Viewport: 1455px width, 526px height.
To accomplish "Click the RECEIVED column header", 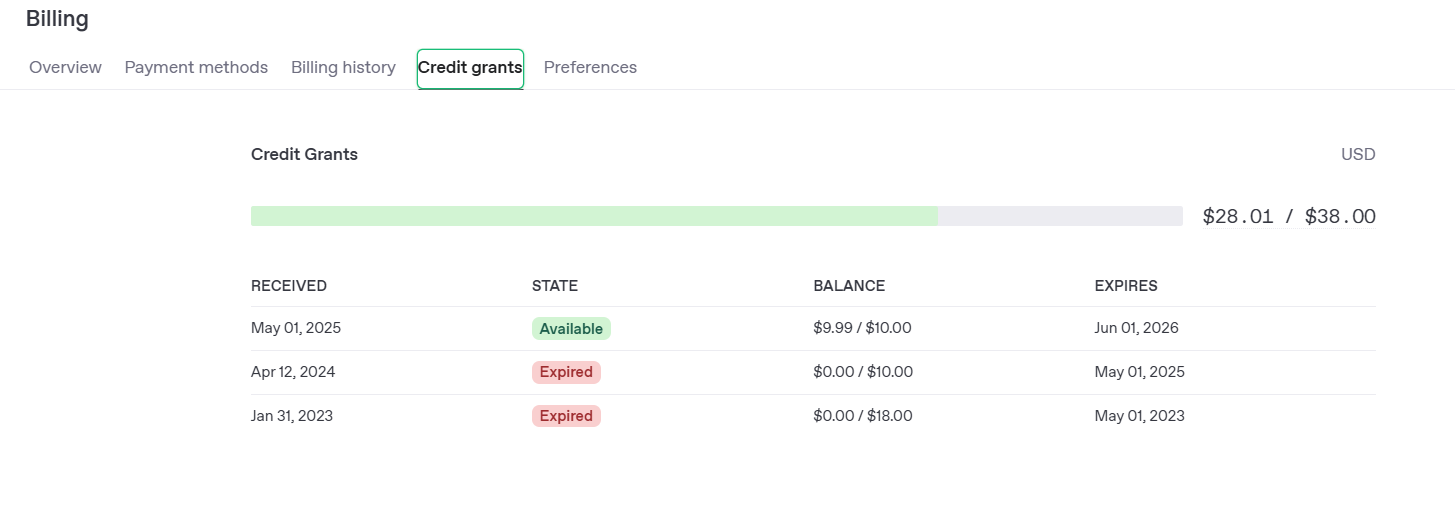I will pyautogui.click(x=289, y=286).
